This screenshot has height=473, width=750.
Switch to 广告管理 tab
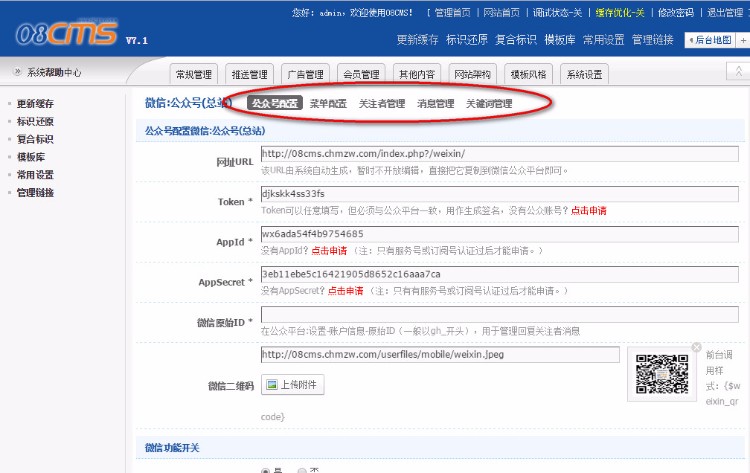coord(305,74)
